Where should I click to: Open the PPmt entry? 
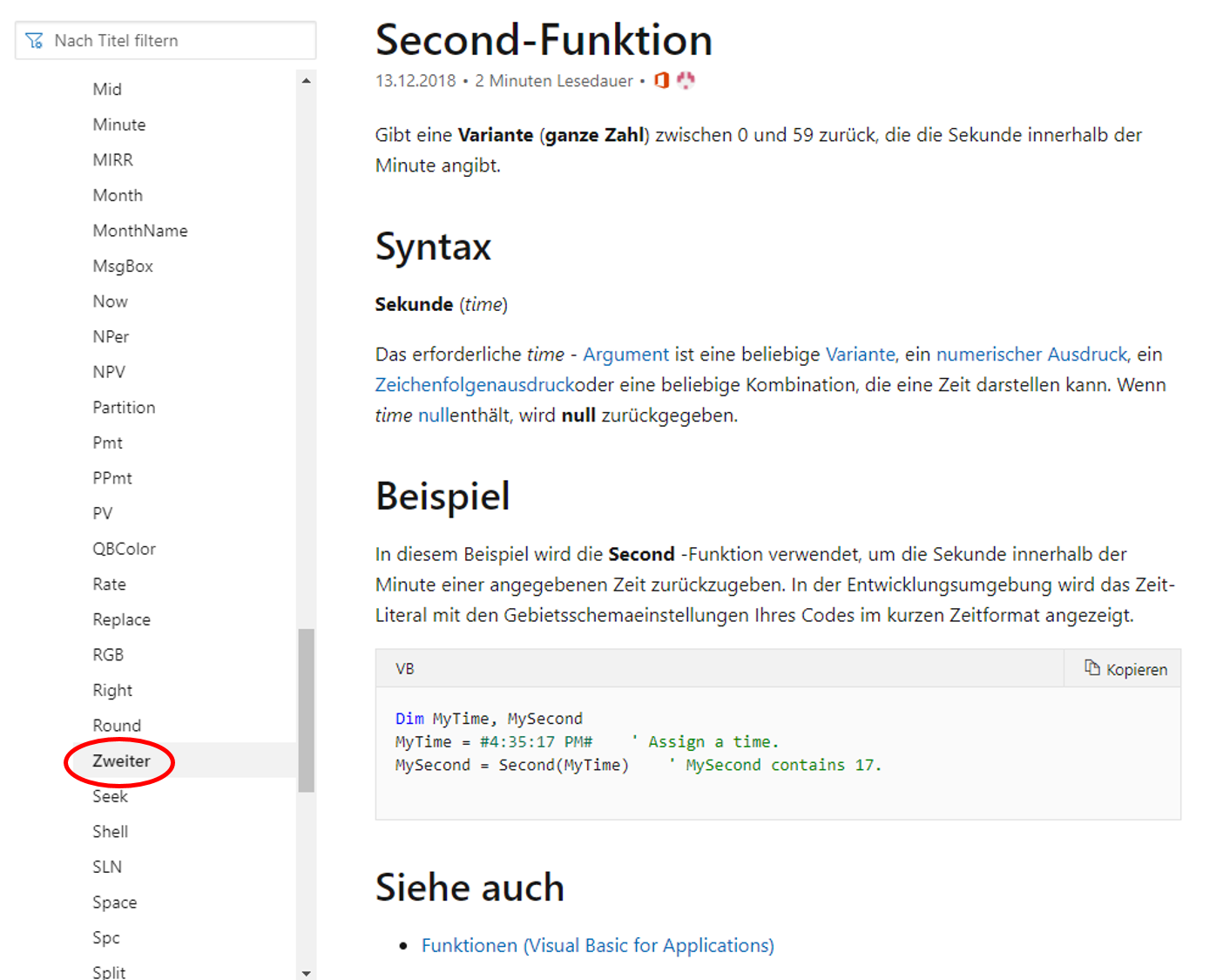pos(112,478)
